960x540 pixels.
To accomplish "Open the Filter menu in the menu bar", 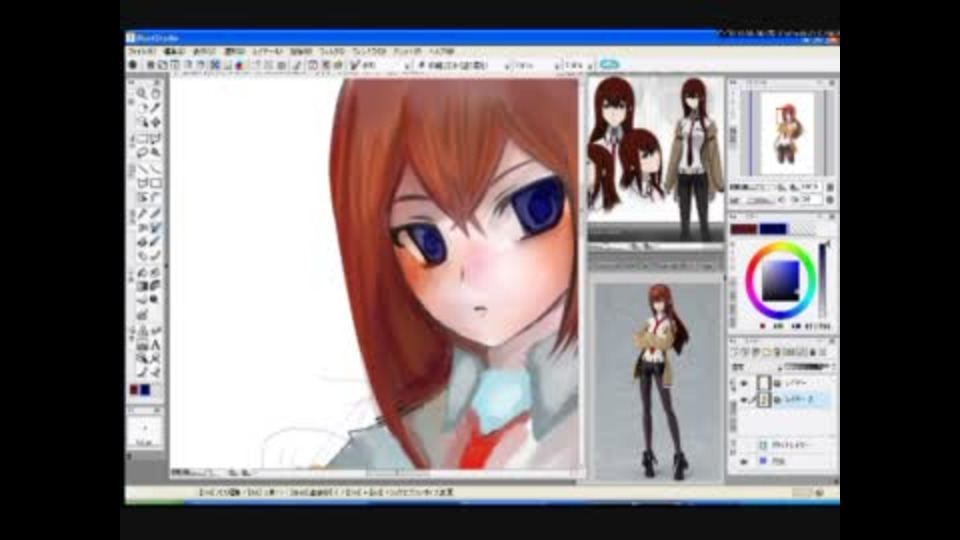I will (332, 51).
